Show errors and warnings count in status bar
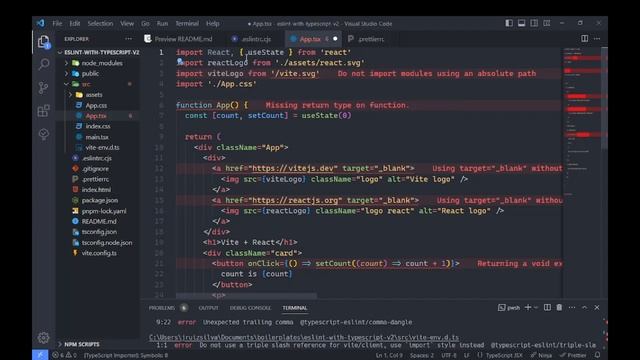This screenshot has height=360, width=640. [x=64, y=355]
